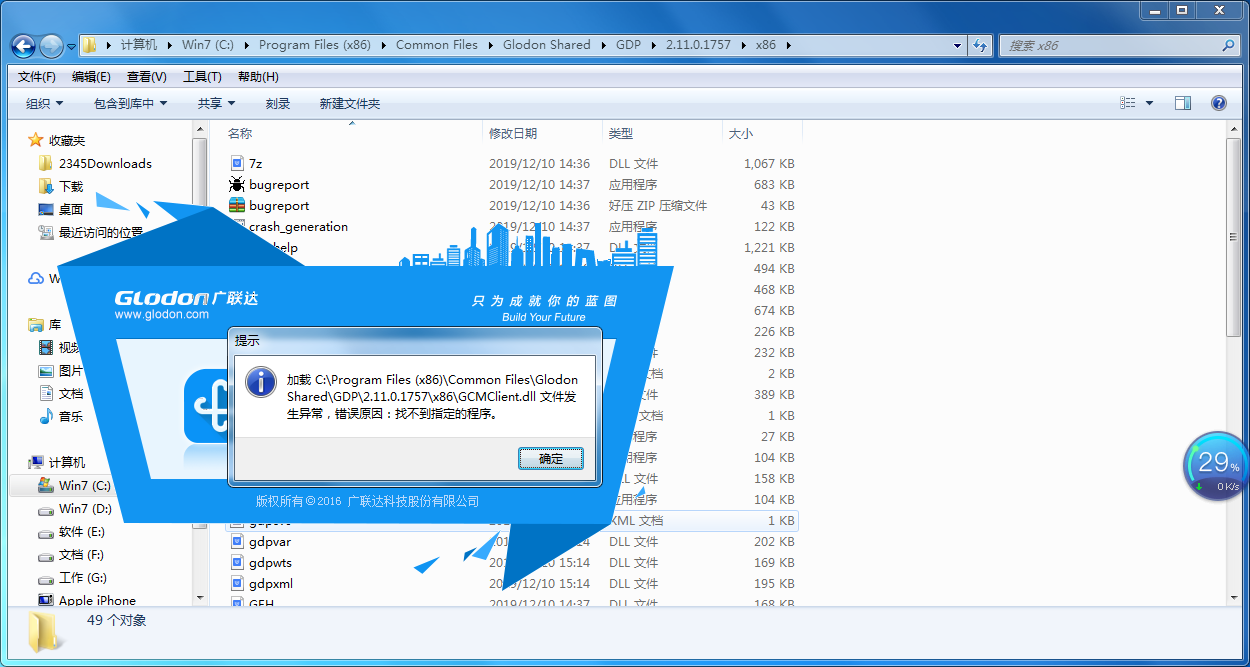The height and width of the screenshot is (667, 1250).
Task: Open the 共享 dropdown
Action: (216, 104)
